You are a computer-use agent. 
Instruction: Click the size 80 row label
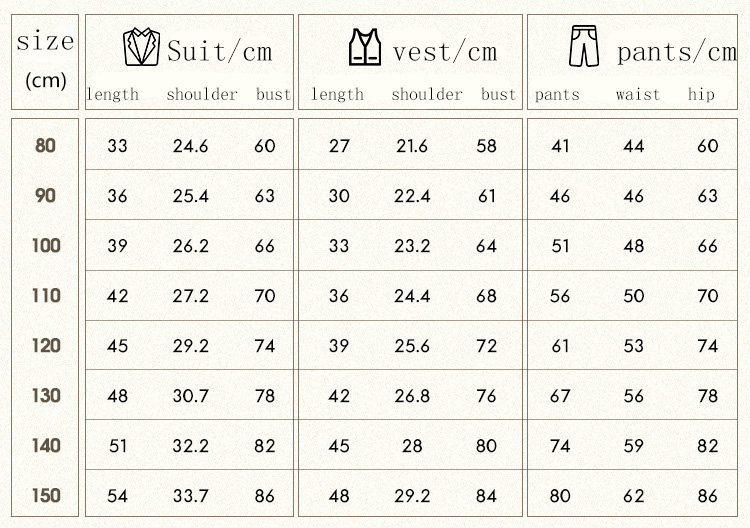coord(46,145)
